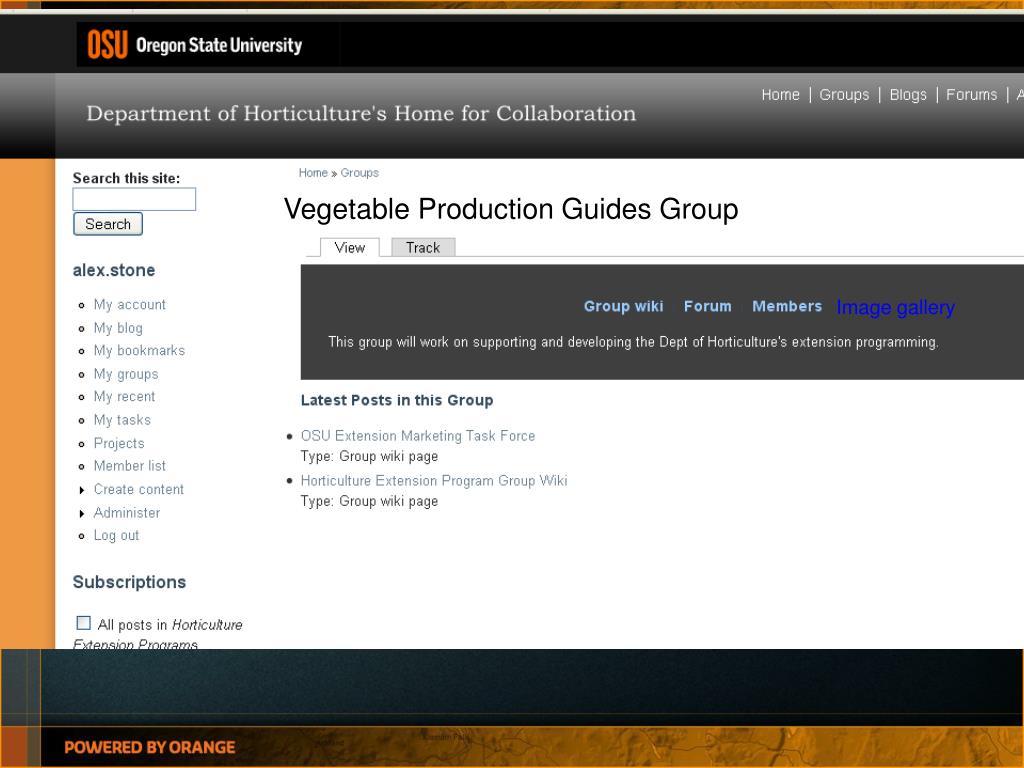The image size is (1024, 768).
Task: Toggle All posts in Horticulture Extension Programs checkbox
Action: tap(84, 623)
